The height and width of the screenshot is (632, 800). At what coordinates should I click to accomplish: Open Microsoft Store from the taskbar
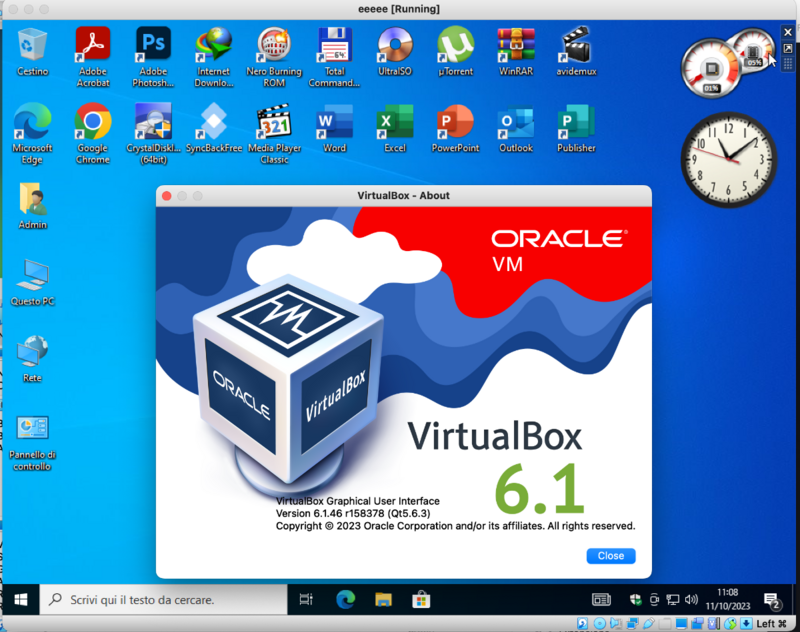pyautogui.click(x=421, y=599)
